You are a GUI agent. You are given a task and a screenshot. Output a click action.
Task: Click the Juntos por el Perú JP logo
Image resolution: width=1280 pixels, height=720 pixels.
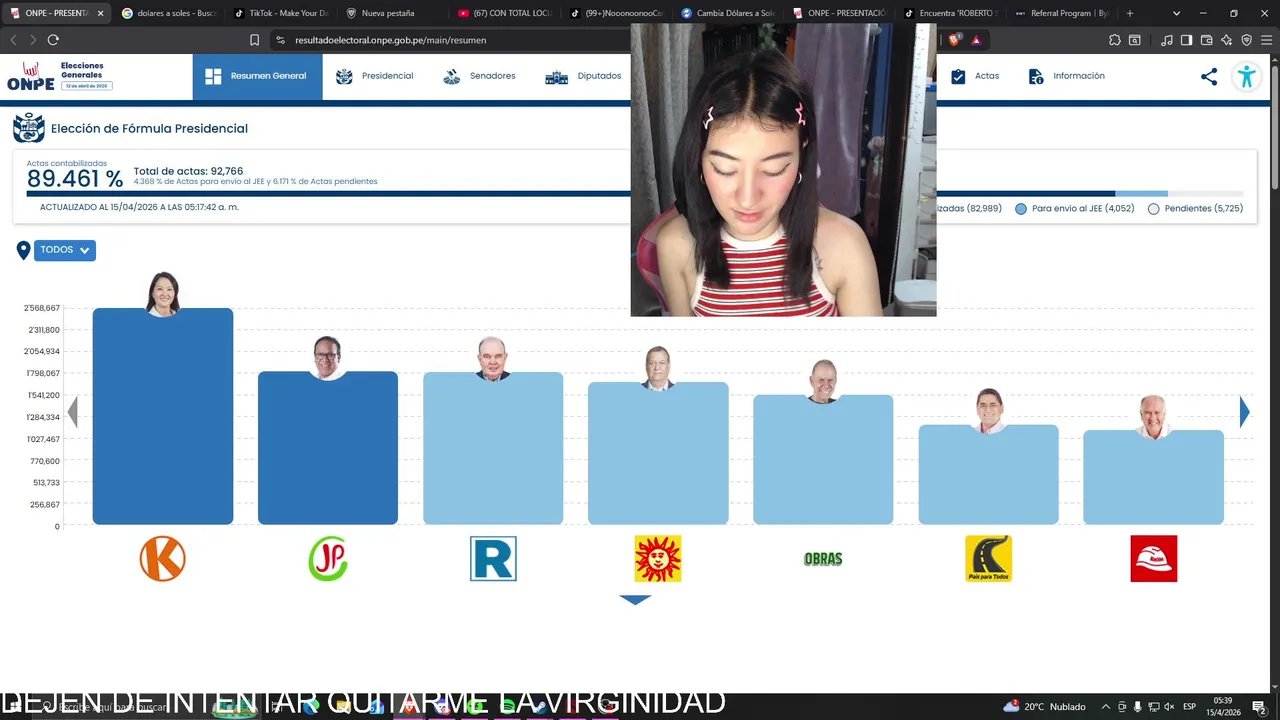tap(328, 558)
